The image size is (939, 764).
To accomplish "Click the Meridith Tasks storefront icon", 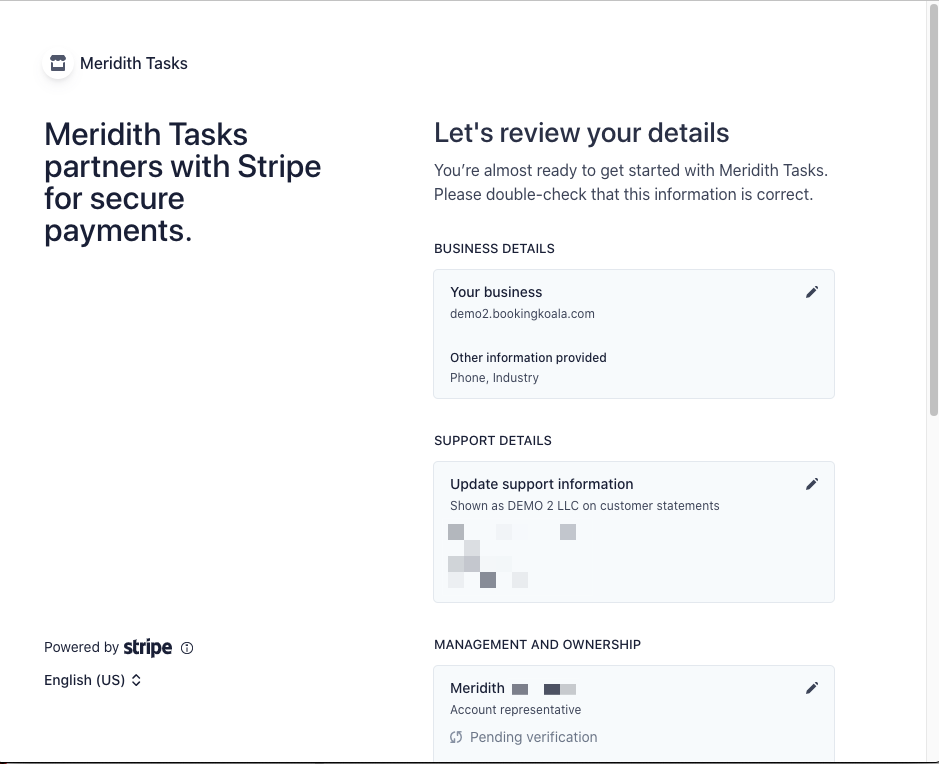I will click(58, 63).
